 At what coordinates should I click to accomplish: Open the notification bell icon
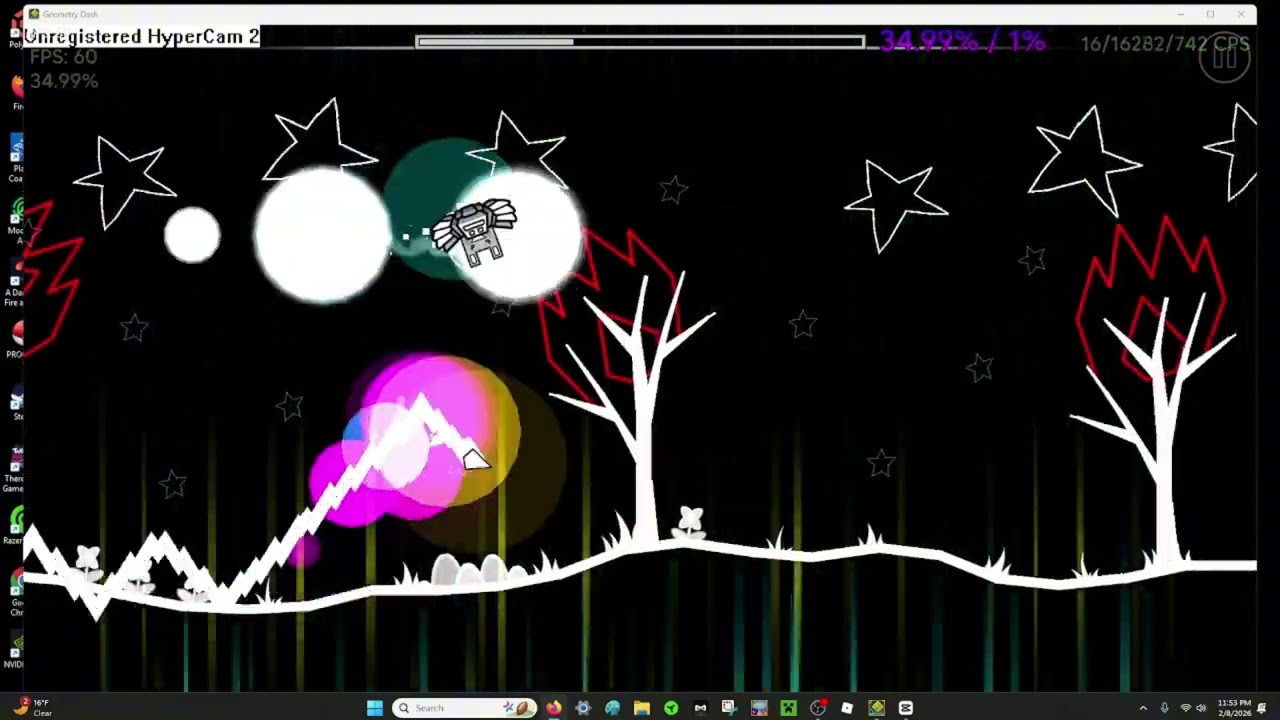[x=1262, y=708]
